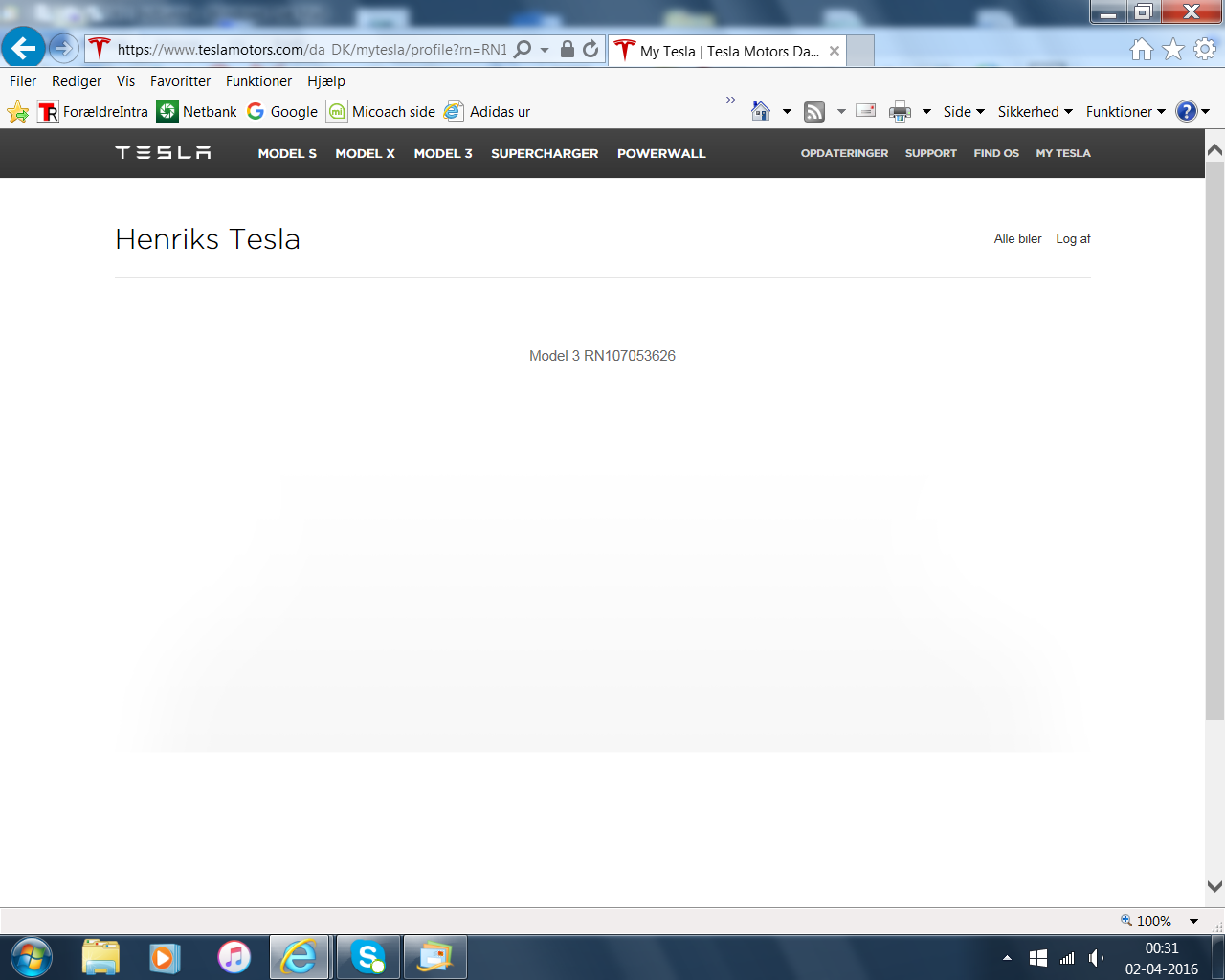Open the ForældreIntra favorite
1225x980 pixels.
coord(93,112)
